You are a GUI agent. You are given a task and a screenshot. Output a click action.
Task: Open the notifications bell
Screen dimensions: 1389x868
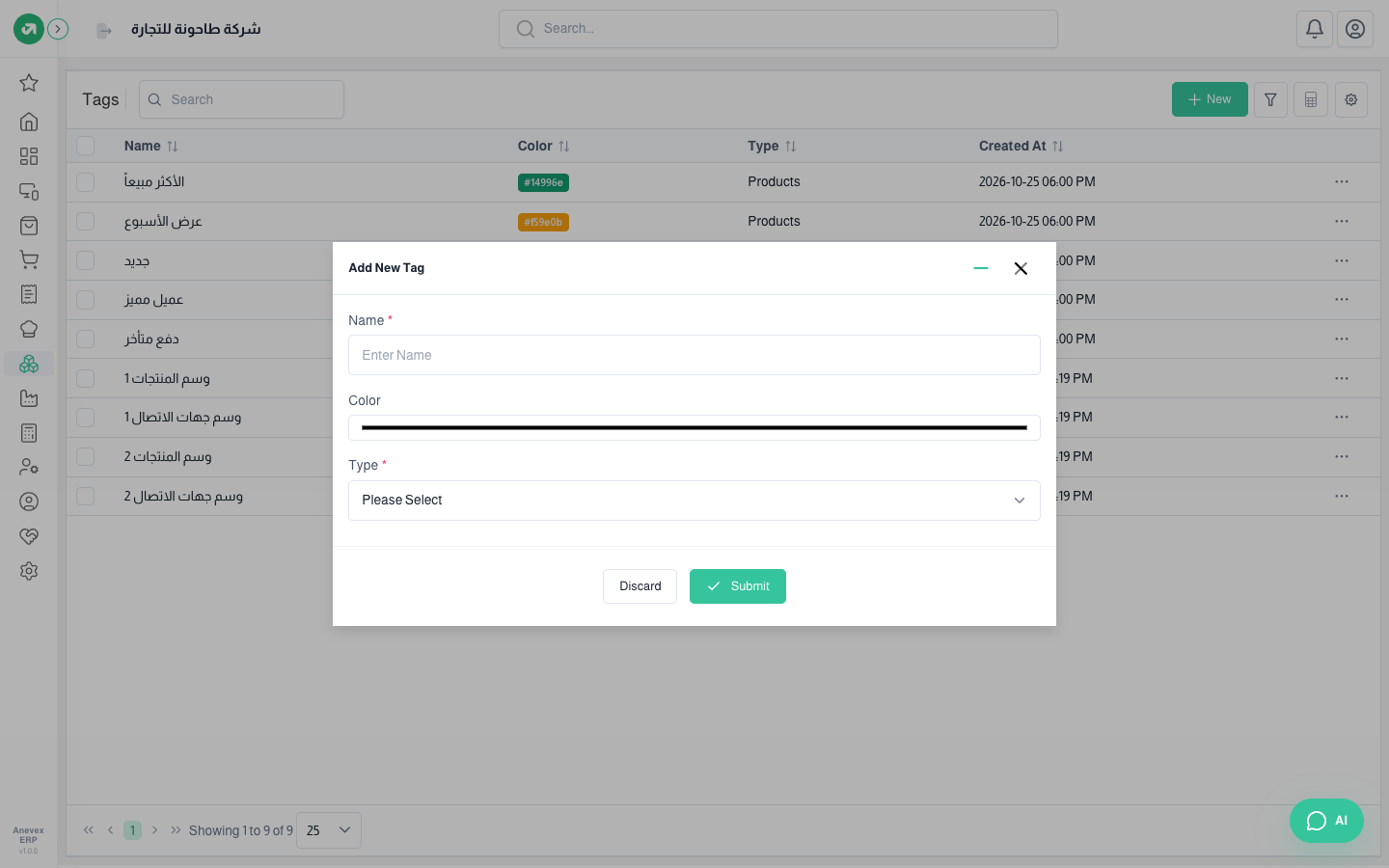[1315, 29]
